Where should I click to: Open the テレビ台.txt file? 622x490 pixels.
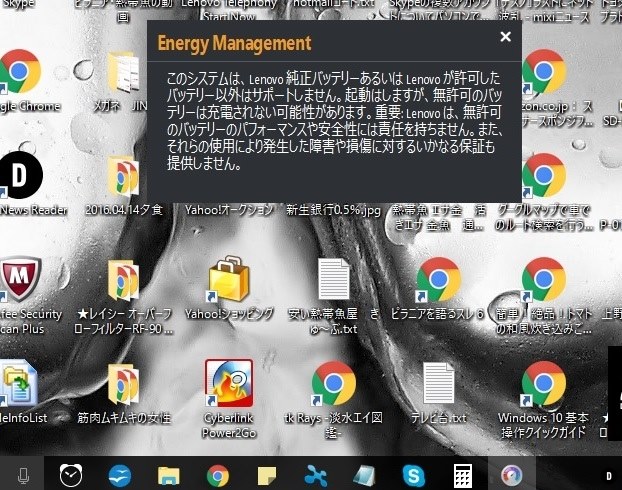[x=438, y=383]
